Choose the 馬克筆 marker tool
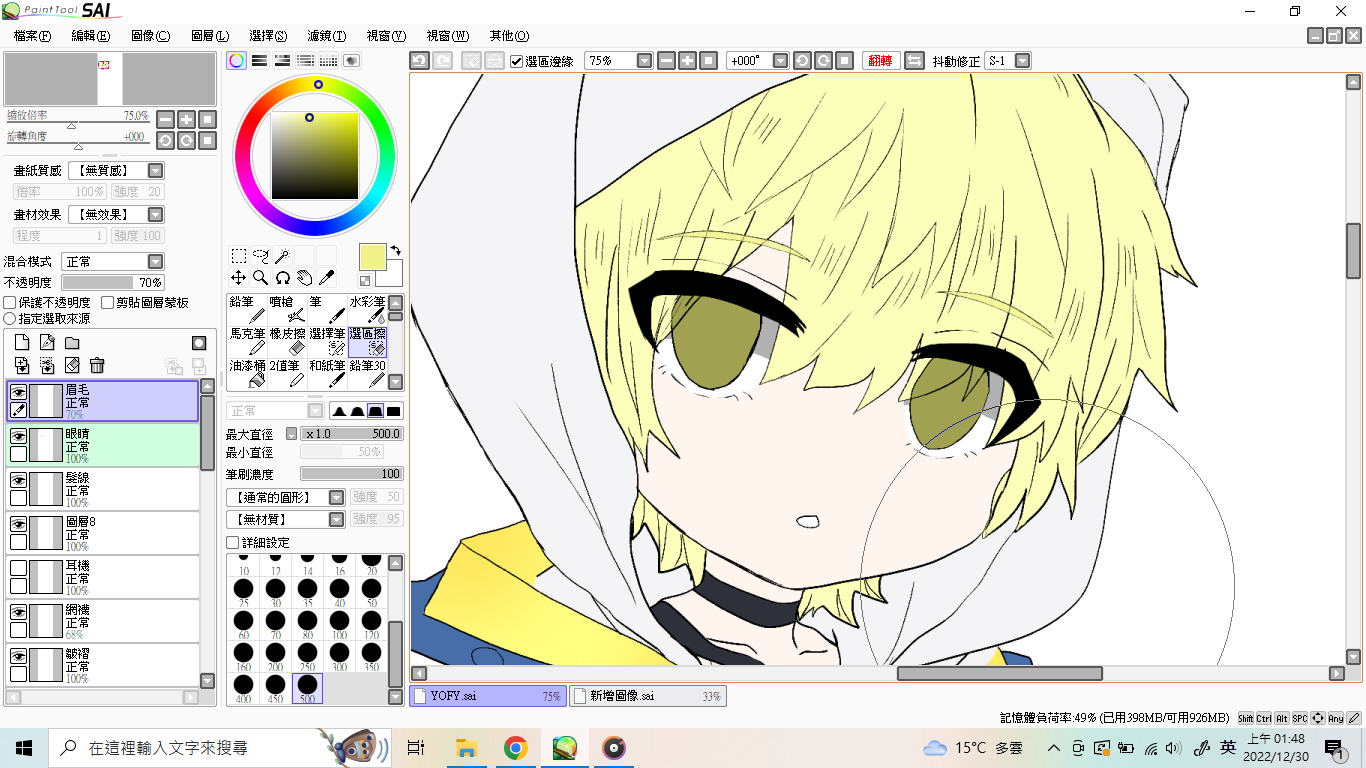The width and height of the screenshot is (1366, 768). 247,342
